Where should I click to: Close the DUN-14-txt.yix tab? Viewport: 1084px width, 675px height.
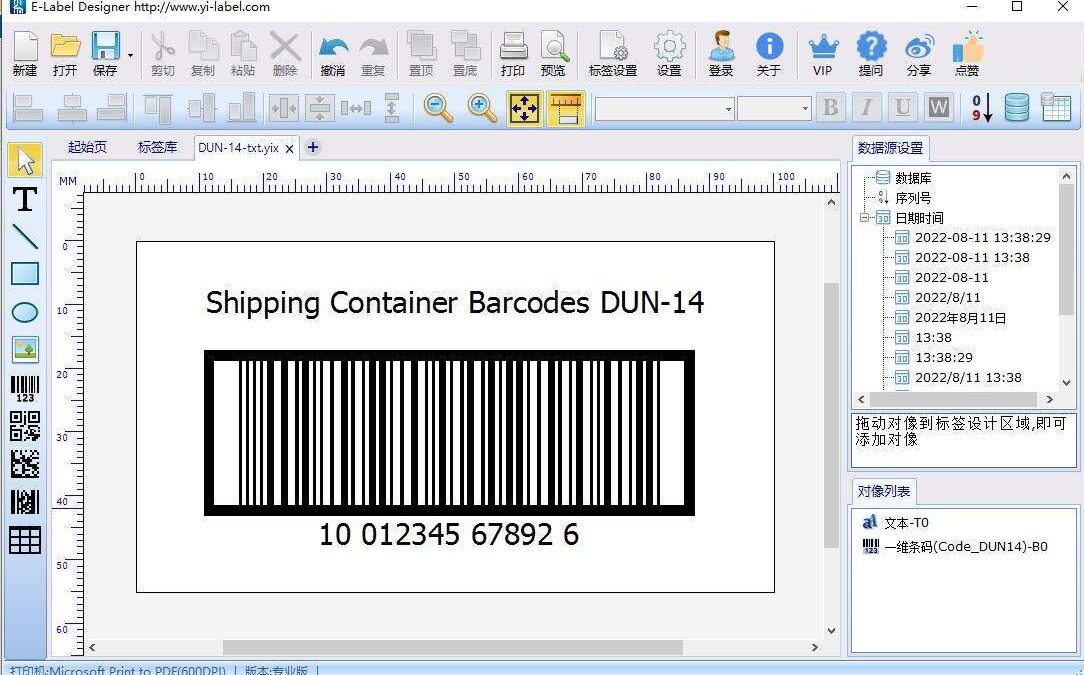click(290, 149)
